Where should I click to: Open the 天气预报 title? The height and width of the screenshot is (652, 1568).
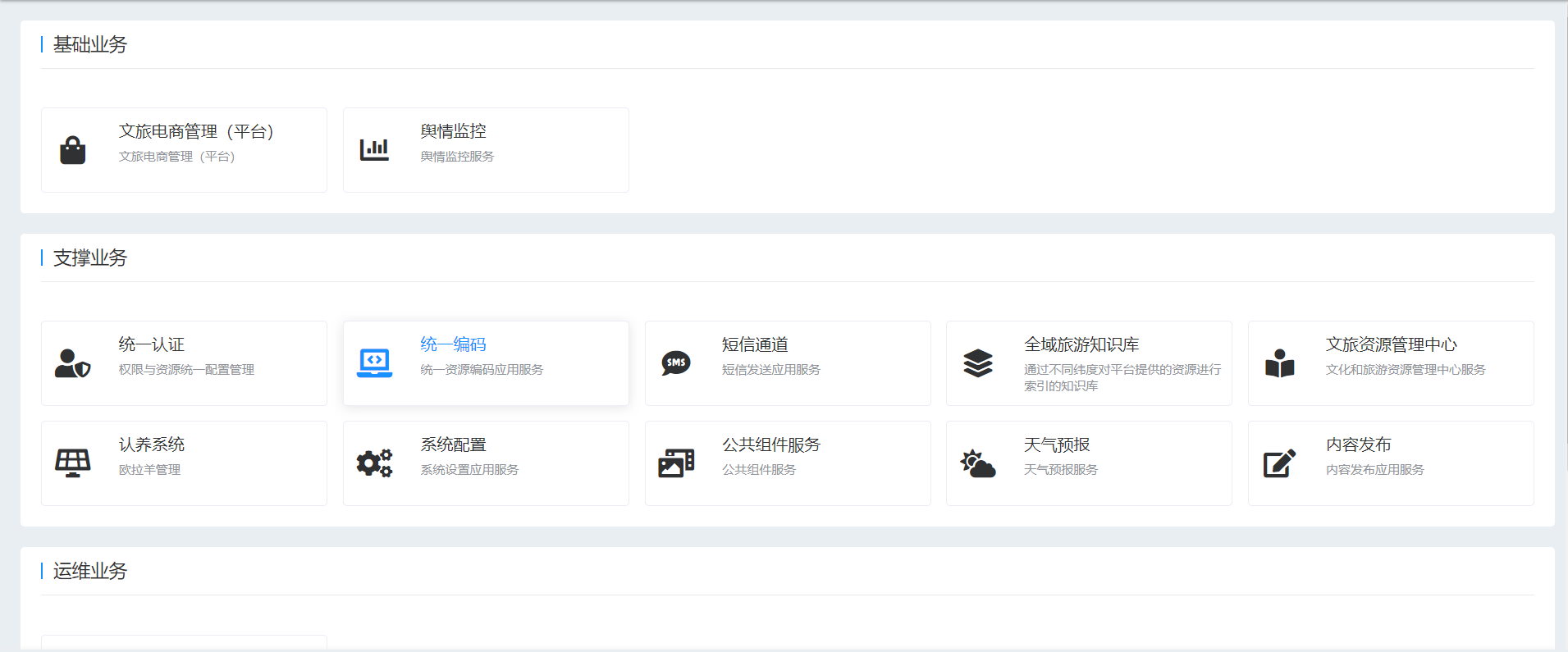coord(1057,445)
